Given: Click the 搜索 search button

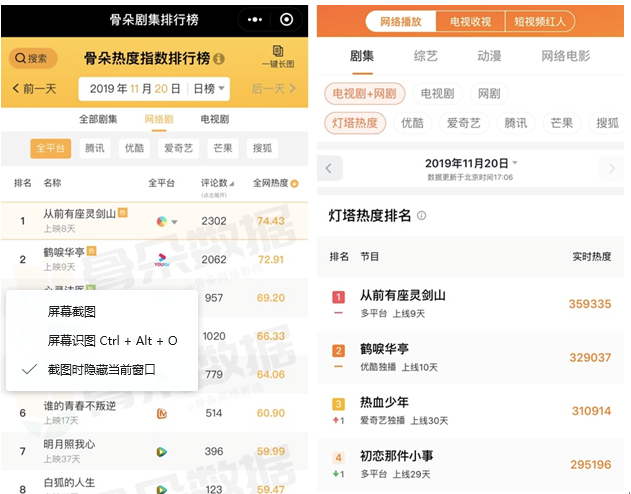Looking at the screenshot, I should pos(33,59).
